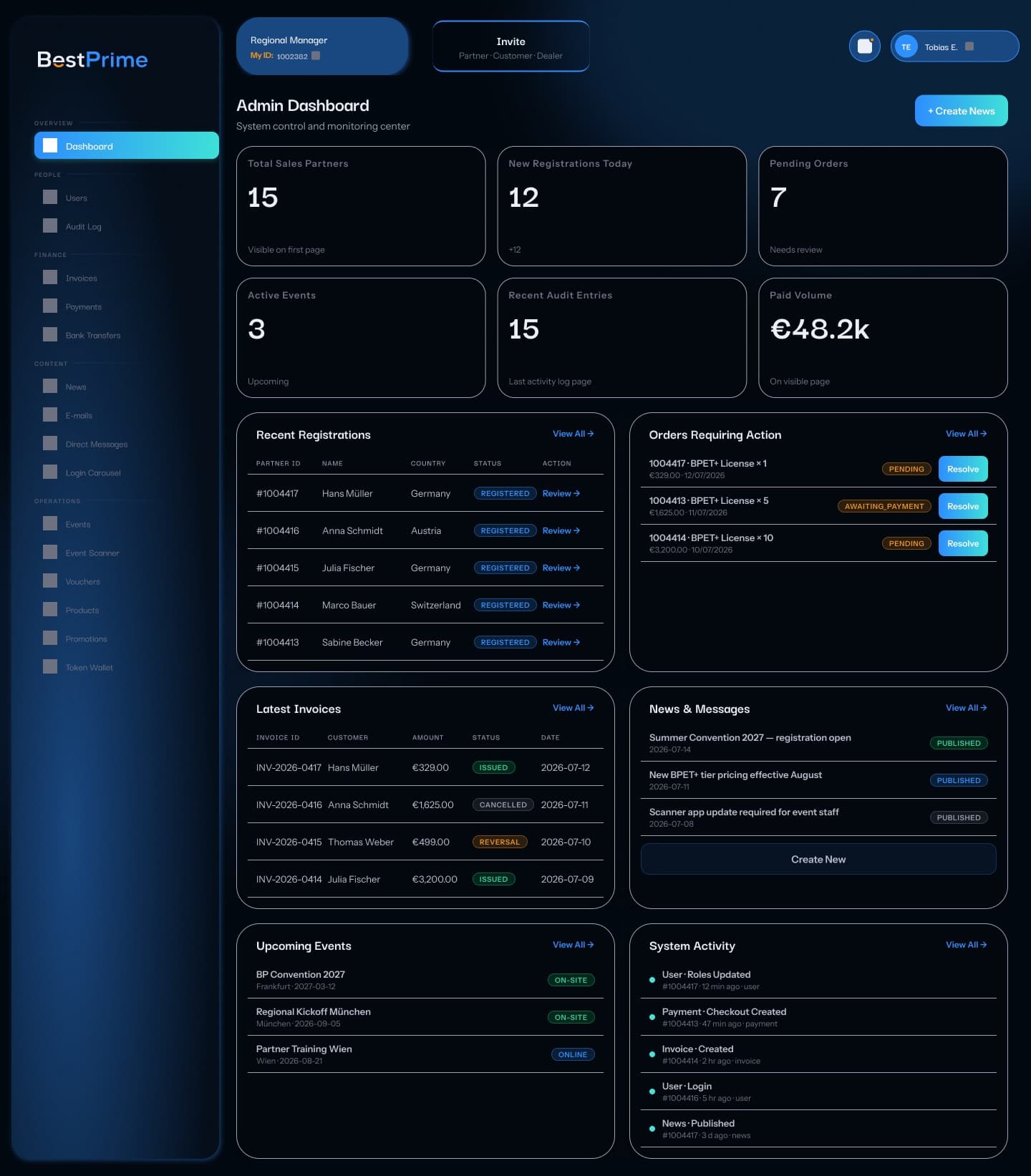Click the Payments sidebar icon
The image size is (1031, 1176).
coord(50,306)
